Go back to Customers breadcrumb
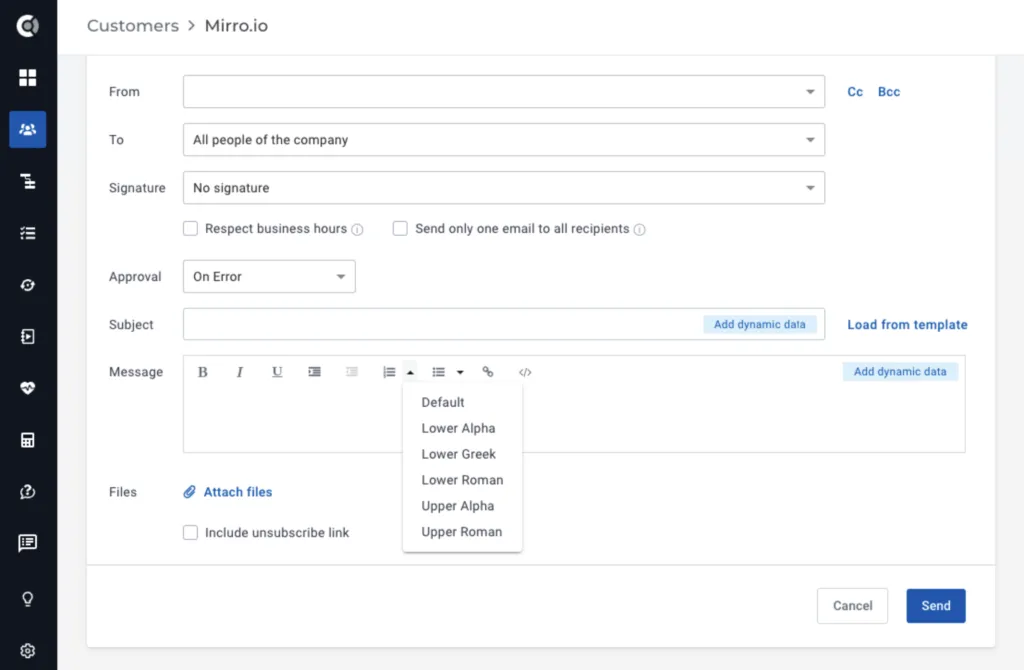 [x=133, y=26]
